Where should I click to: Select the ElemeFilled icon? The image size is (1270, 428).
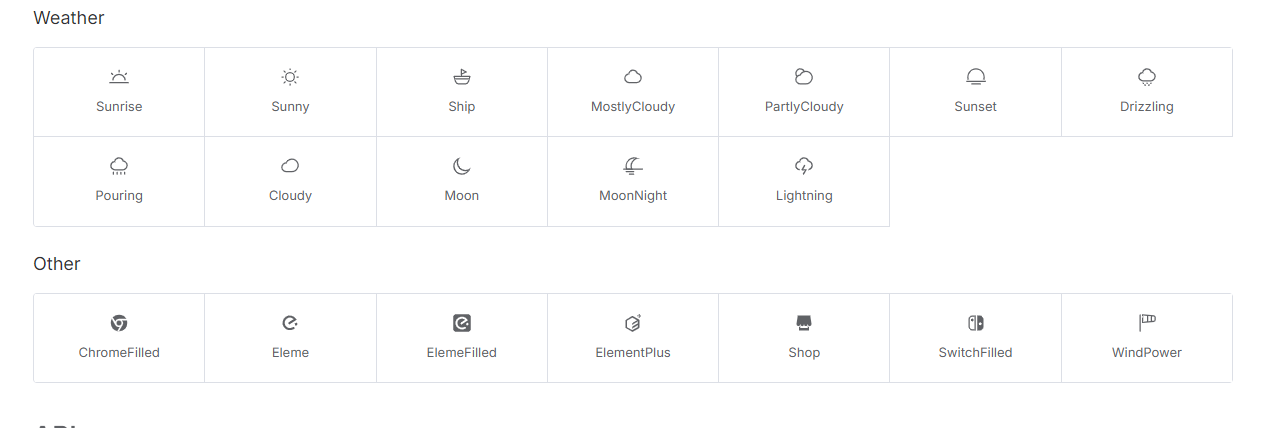(462, 338)
